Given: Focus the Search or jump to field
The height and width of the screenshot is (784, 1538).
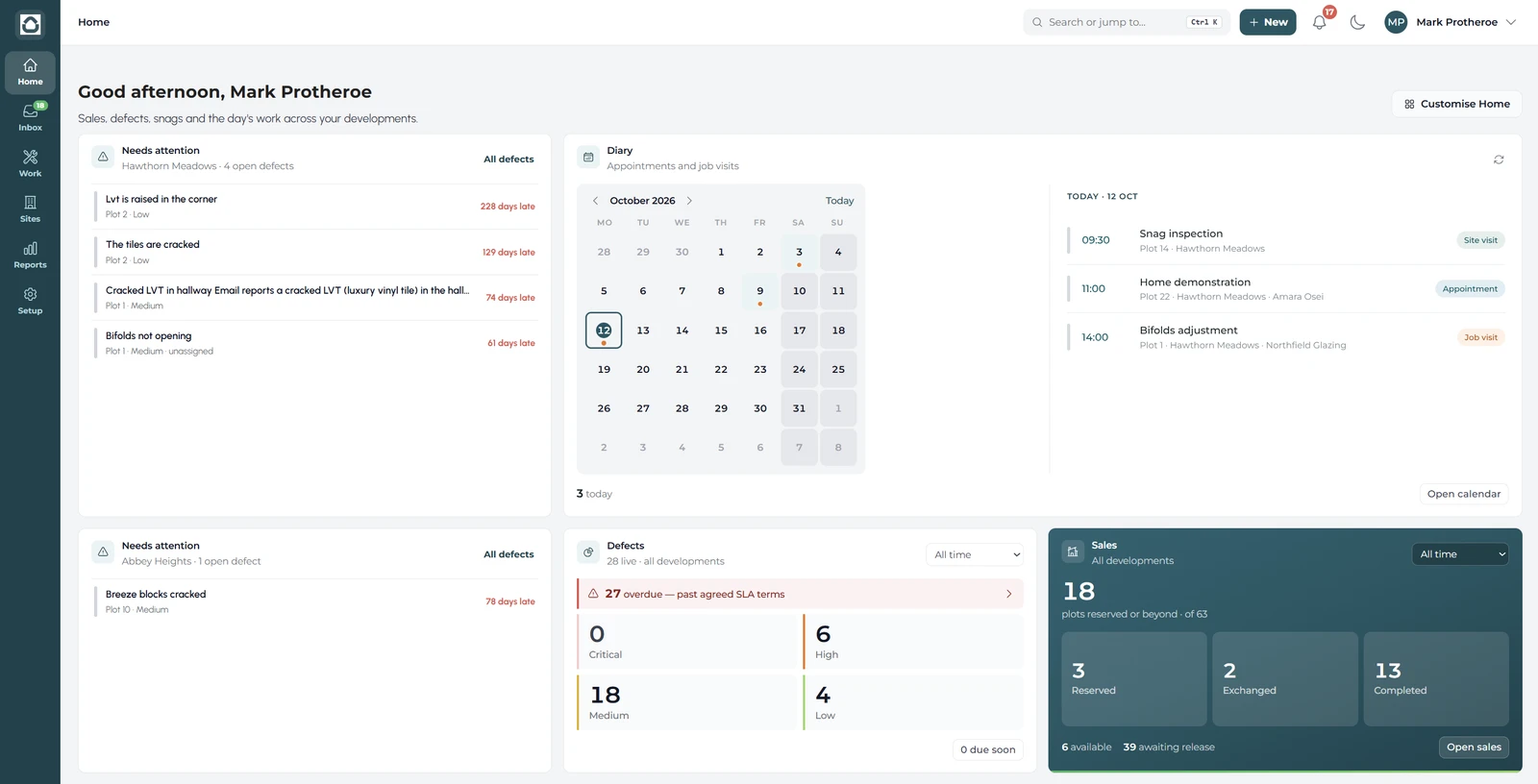Looking at the screenshot, I should point(1127,22).
